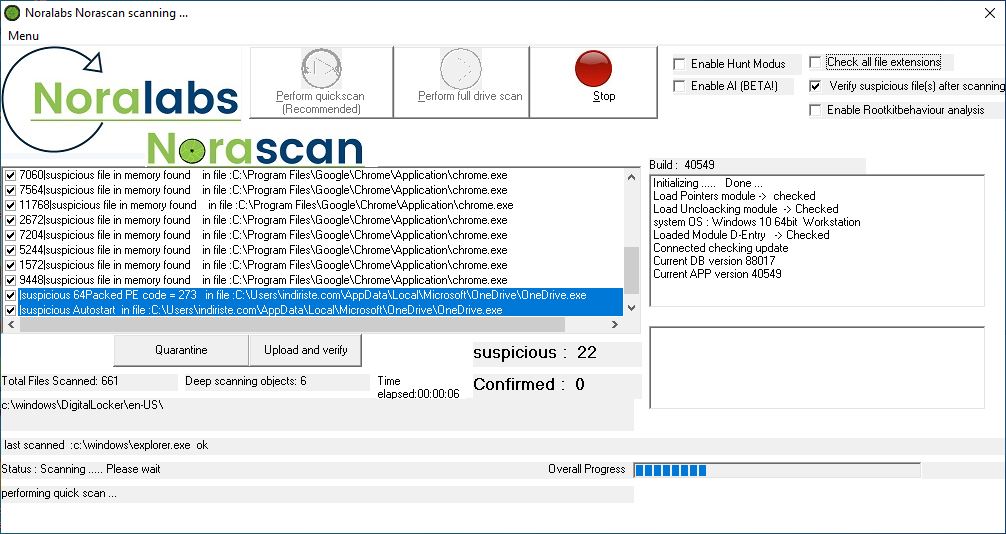Image resolution: width=1006 pixels, height=534 pixels.
Task: Enable Rootkitbehaviour analysis checkbox
Action: click(x=815, y=110)
